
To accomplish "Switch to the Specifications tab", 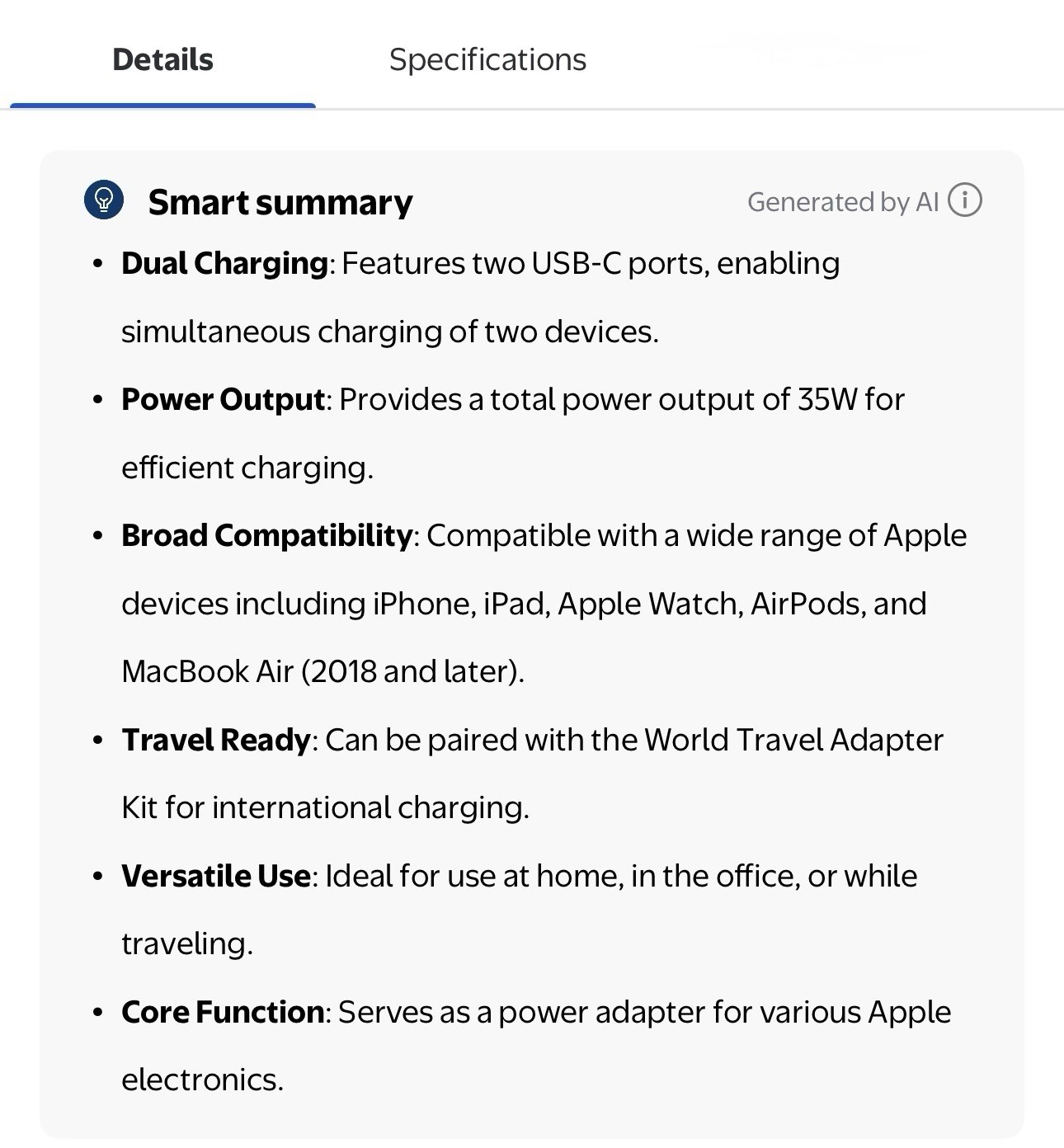I will pyautogui.click(x=487, y=60).
